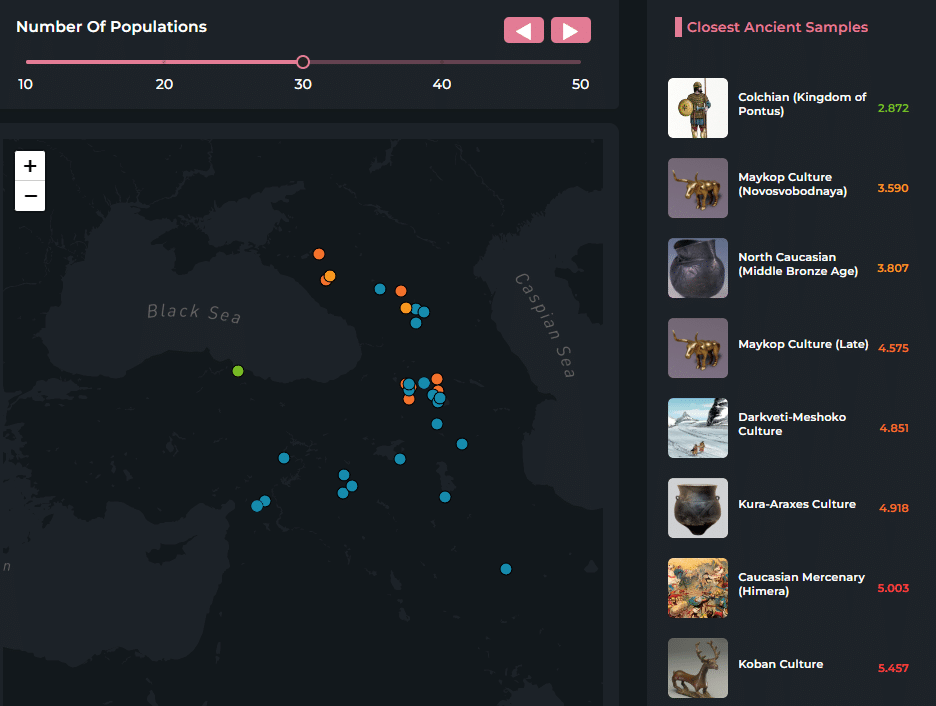Select the North Caucasian pottery thumbnail

697,268
